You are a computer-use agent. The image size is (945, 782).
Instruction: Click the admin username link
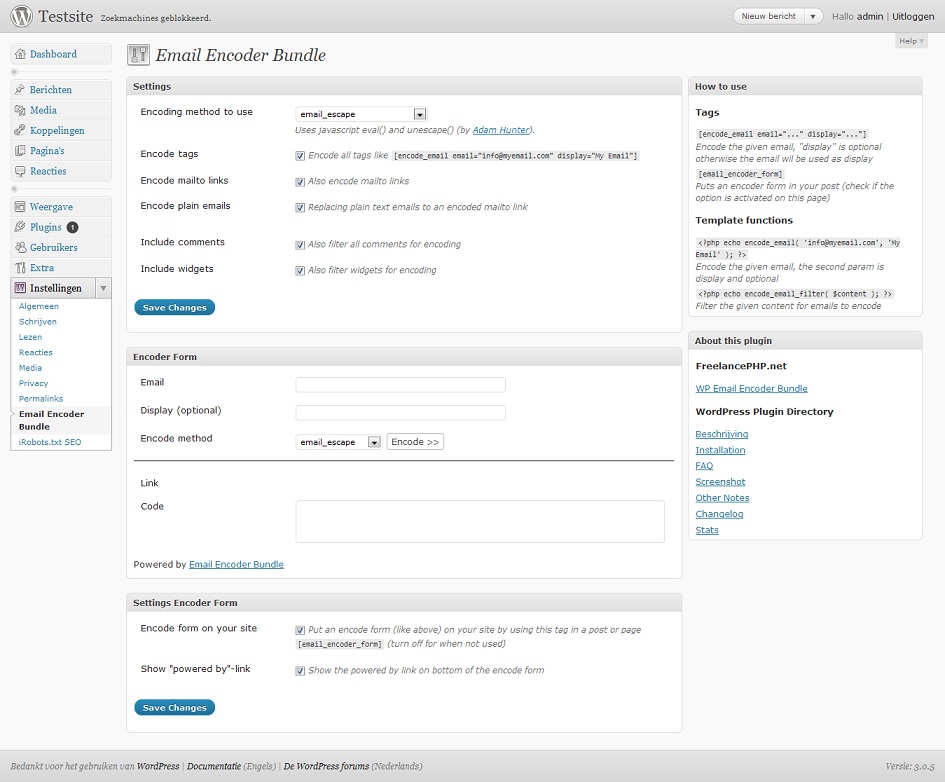[x=870, y=16]
